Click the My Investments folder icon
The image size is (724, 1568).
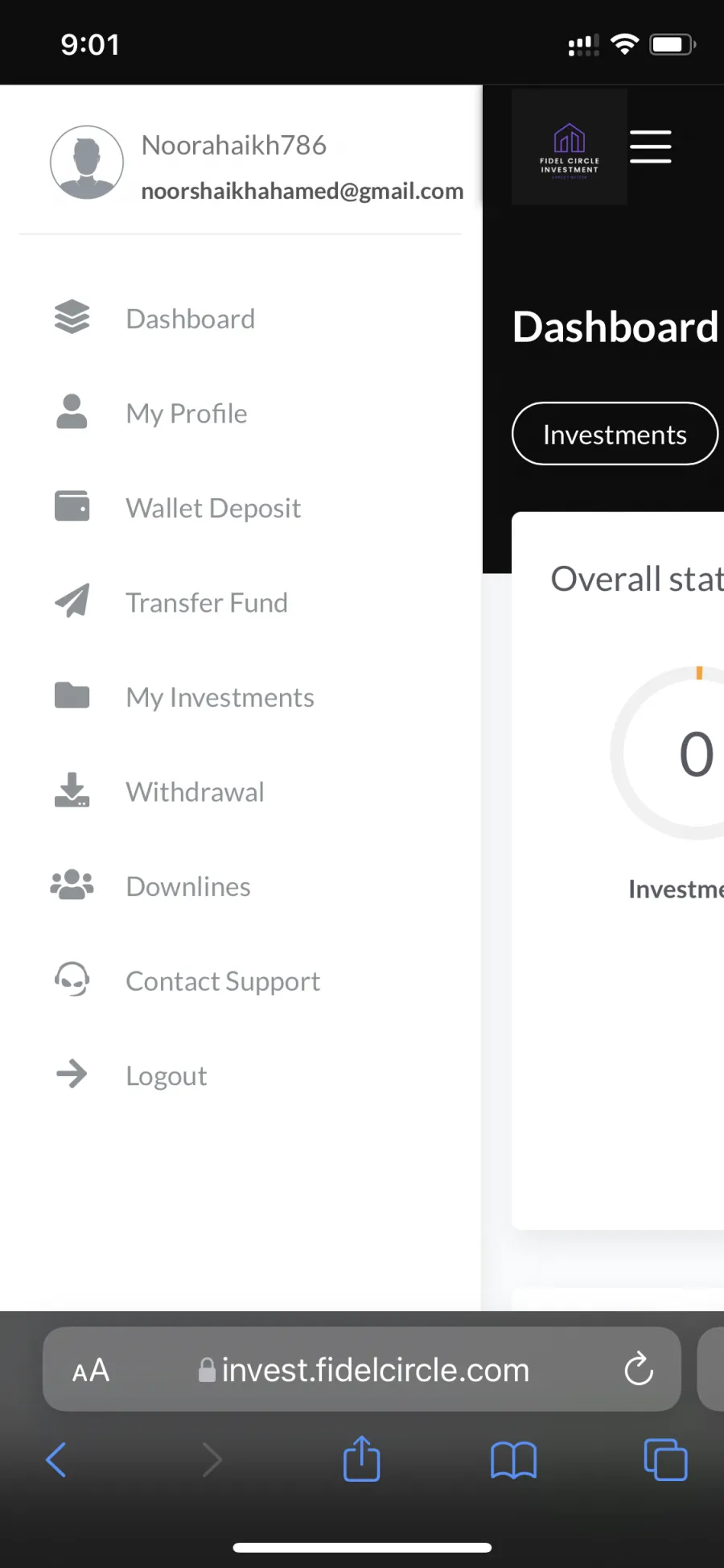click(x=72, y=695)
